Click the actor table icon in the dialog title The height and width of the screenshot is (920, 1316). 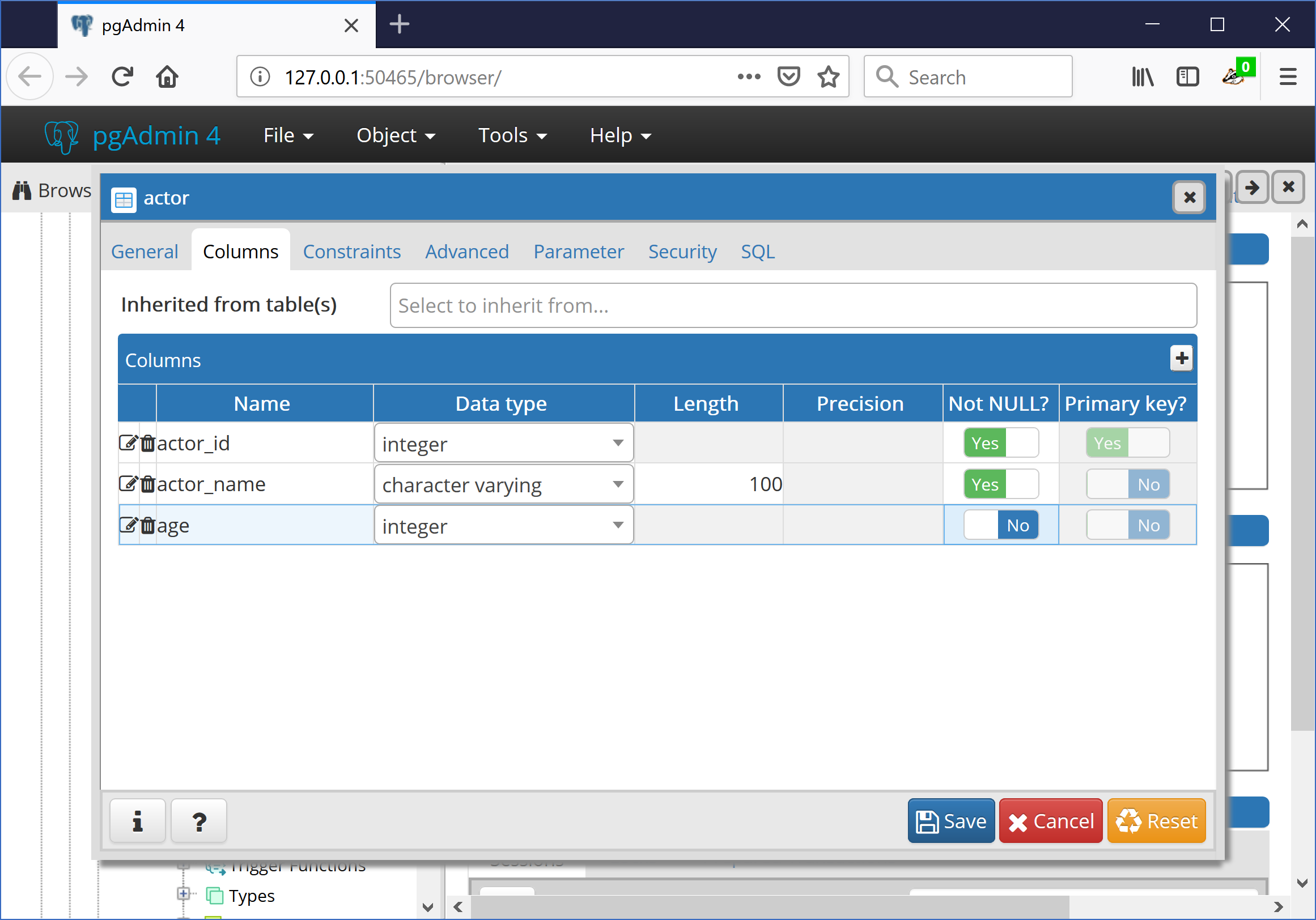point(124,199)
